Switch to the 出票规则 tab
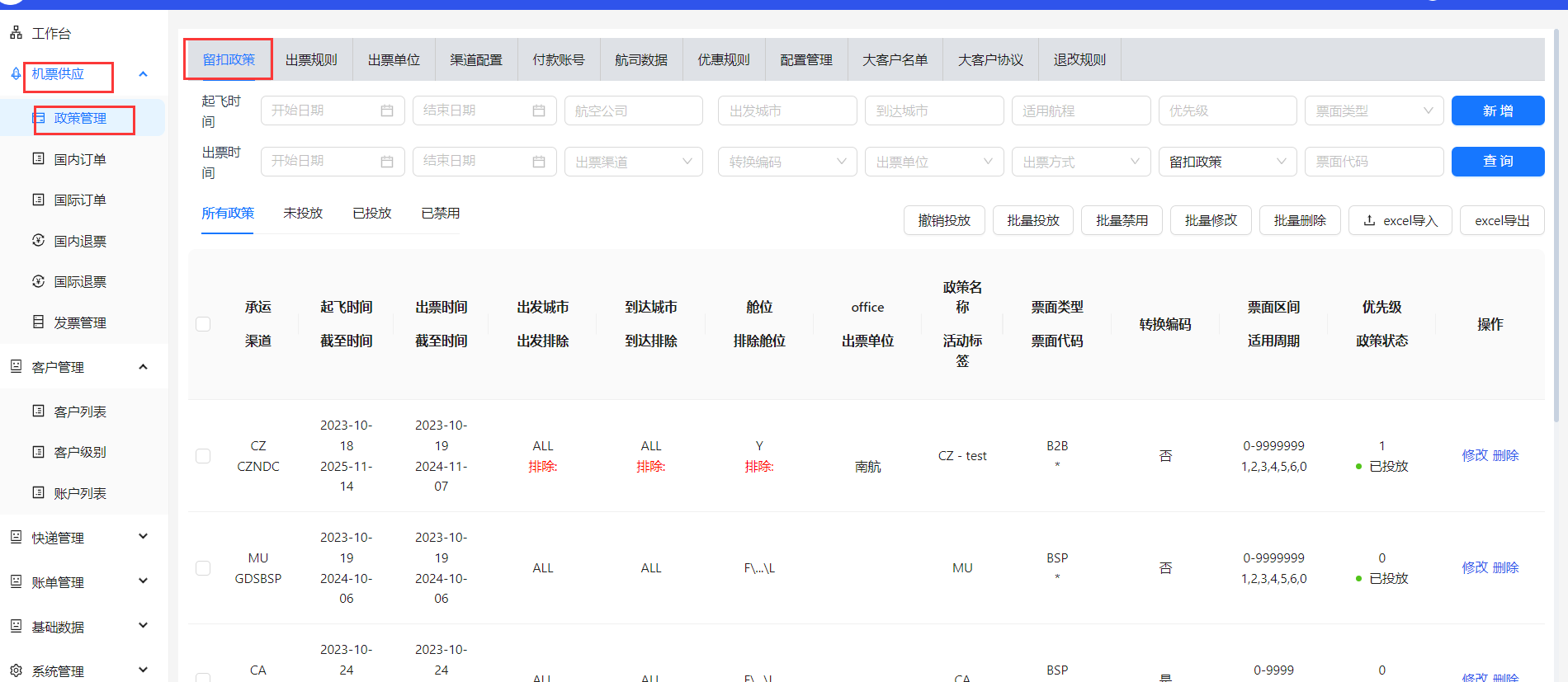 click(311, 59)
